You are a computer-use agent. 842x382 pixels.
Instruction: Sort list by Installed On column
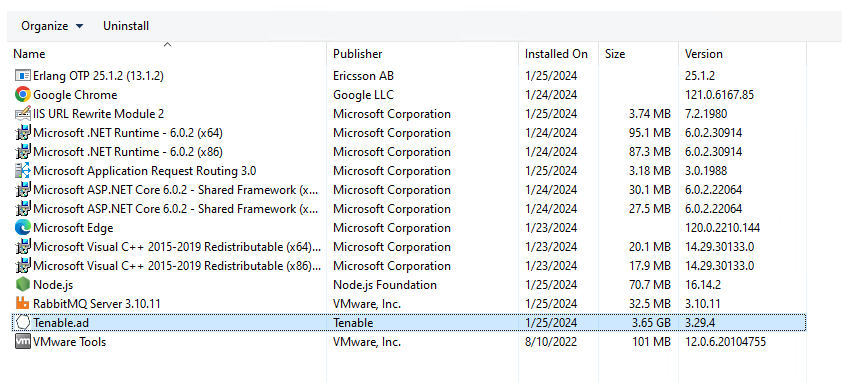tap(558, 54)
